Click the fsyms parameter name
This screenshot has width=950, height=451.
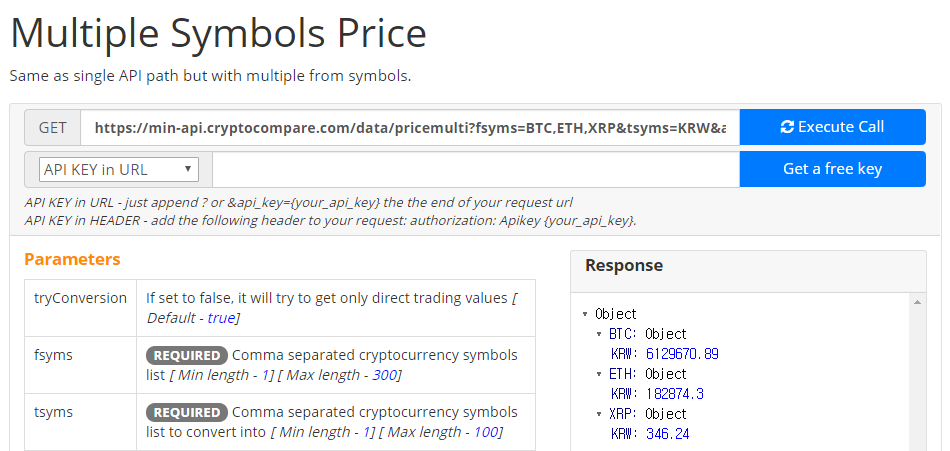point(53,355)
